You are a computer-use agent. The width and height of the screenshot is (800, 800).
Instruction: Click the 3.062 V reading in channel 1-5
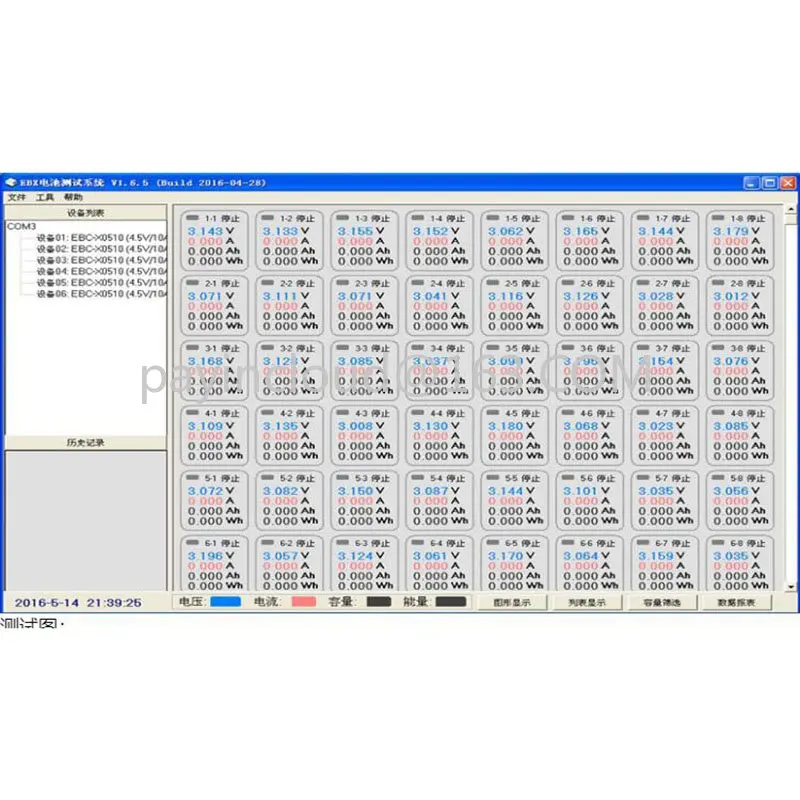click(511, 231)
